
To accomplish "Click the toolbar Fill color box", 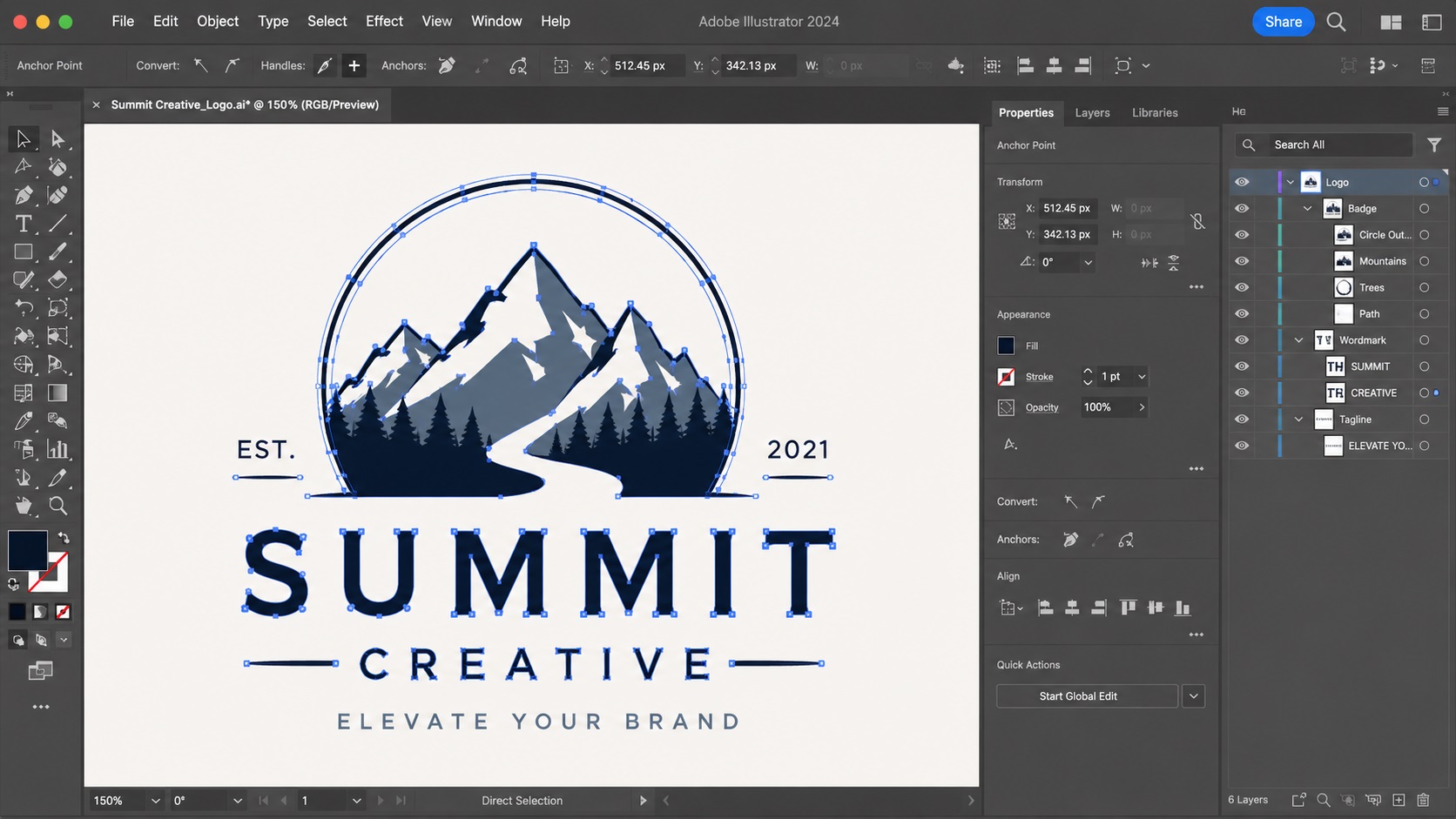I will (27, 550).
